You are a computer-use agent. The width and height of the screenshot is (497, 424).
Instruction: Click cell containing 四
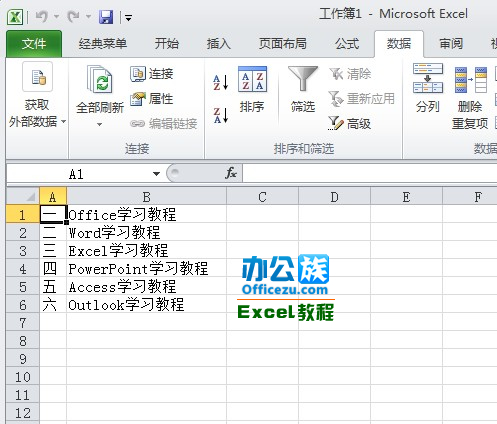click(x=53, y=269)
